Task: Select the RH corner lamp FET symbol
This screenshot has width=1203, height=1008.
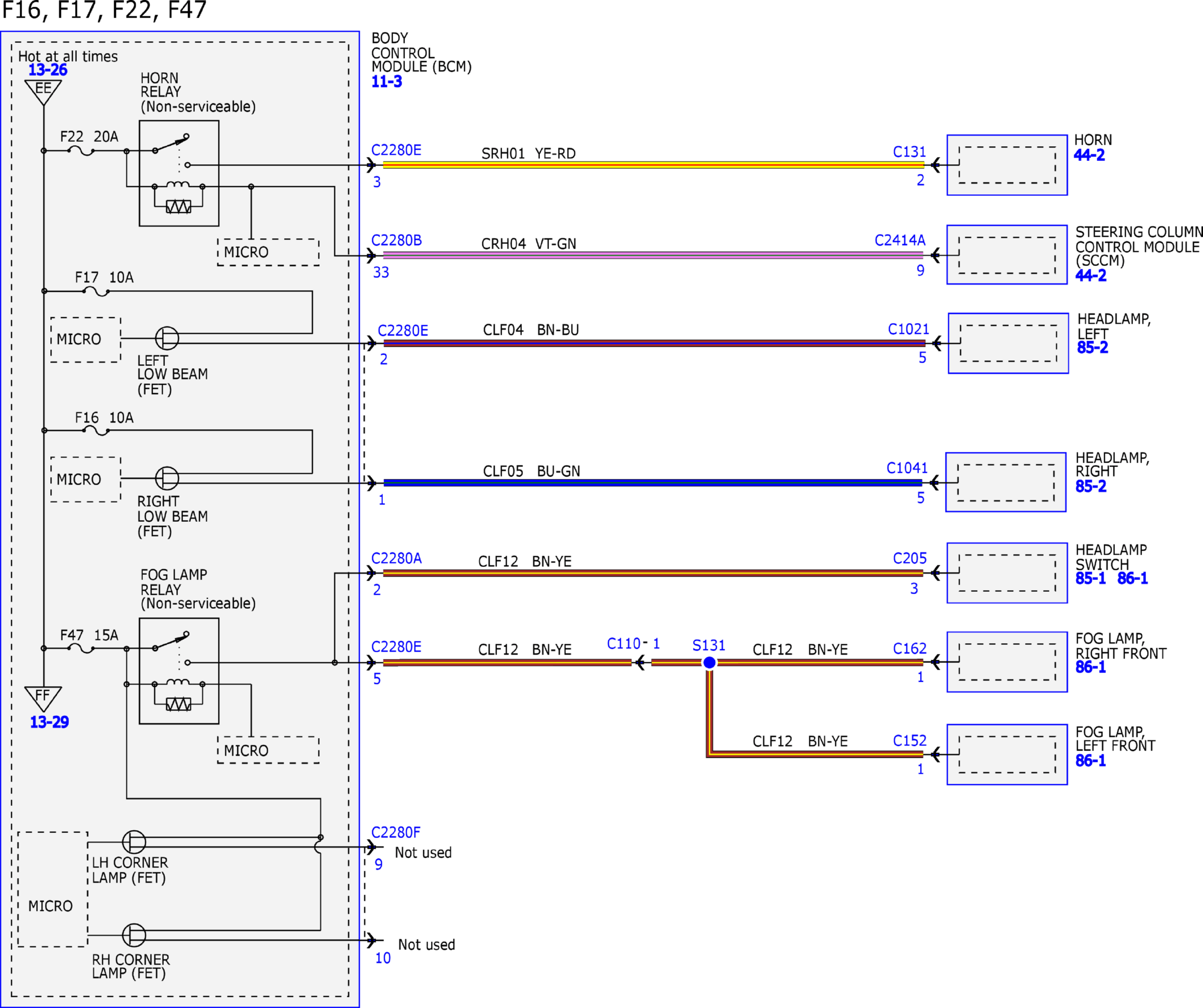Action: pos(134,935)
